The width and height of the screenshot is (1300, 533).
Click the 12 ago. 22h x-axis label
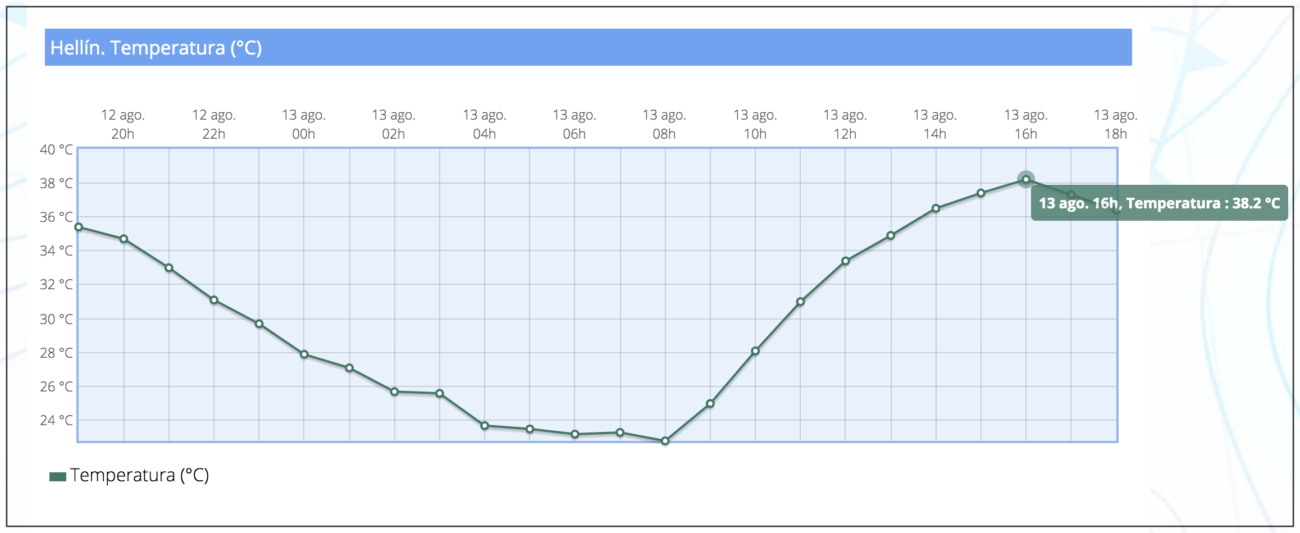214,124
